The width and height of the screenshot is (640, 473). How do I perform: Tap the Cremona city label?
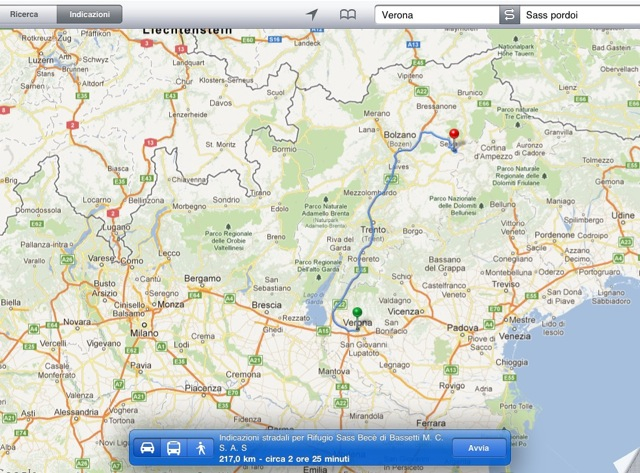tap(243, 374)
